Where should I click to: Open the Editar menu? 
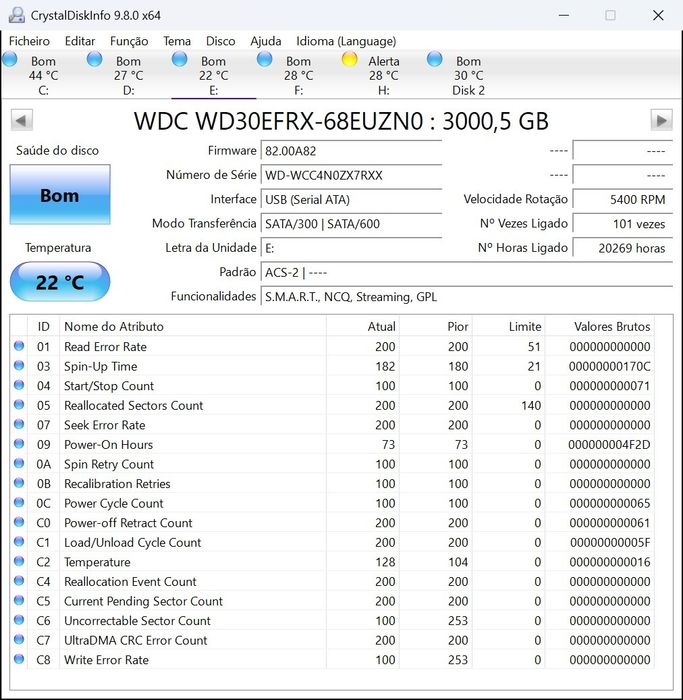point(80,41)
